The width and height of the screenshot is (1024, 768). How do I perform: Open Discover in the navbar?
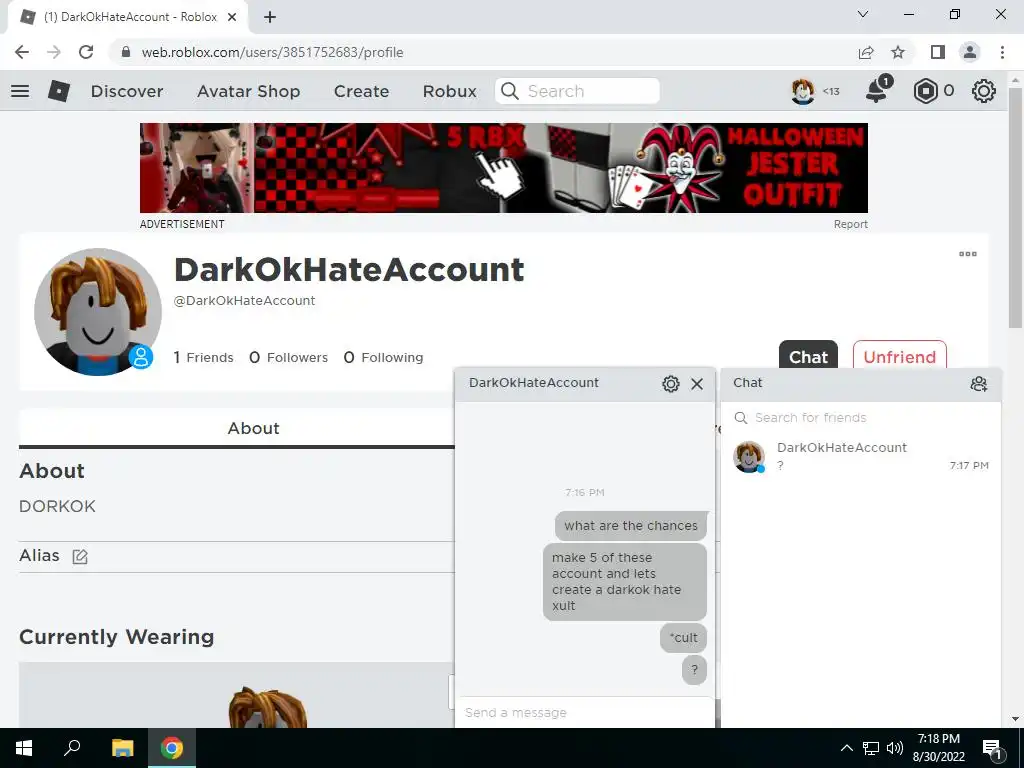[127, 91]
